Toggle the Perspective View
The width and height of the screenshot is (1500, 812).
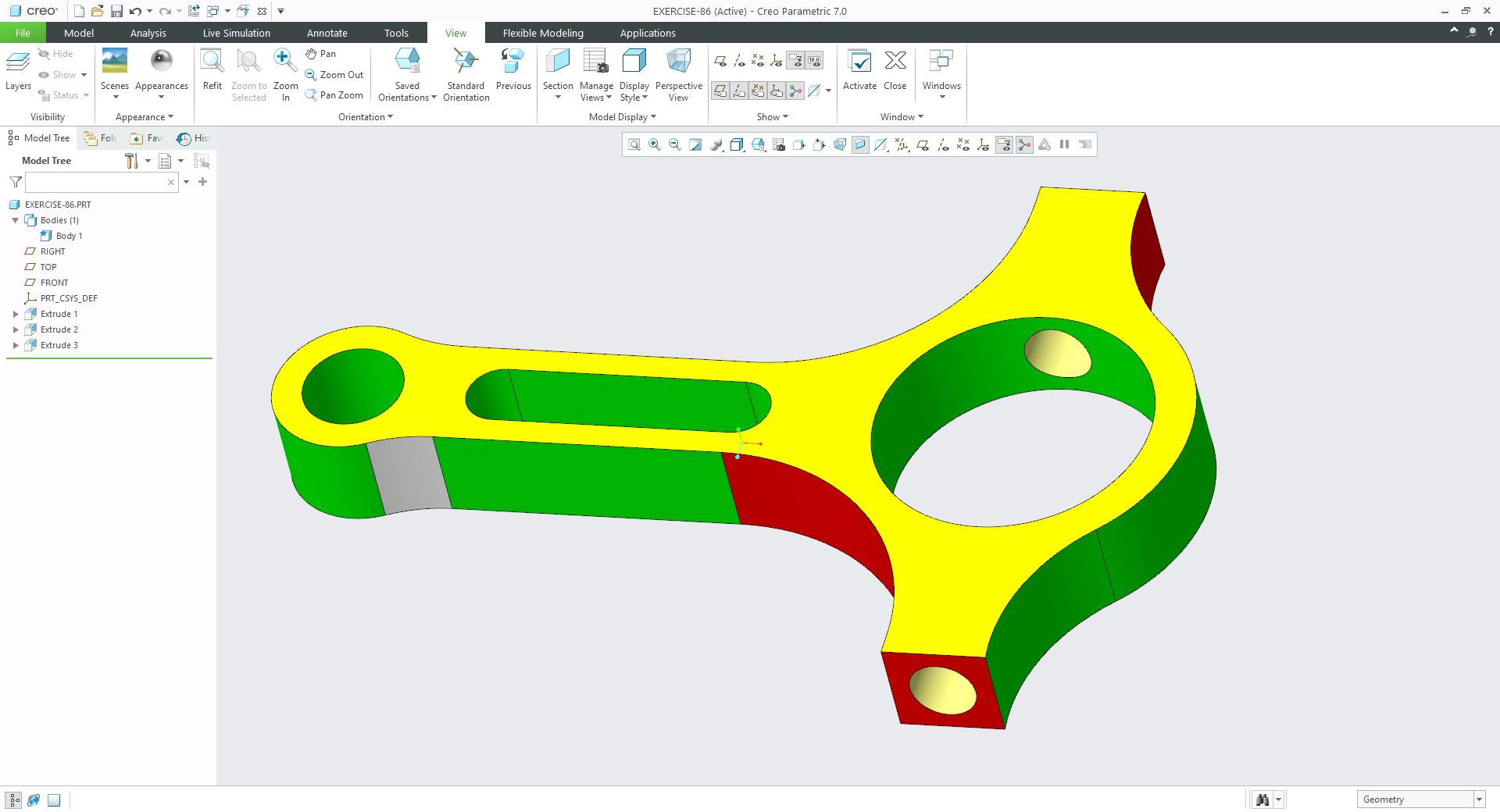pyautogui.click(x=678, y=75)
